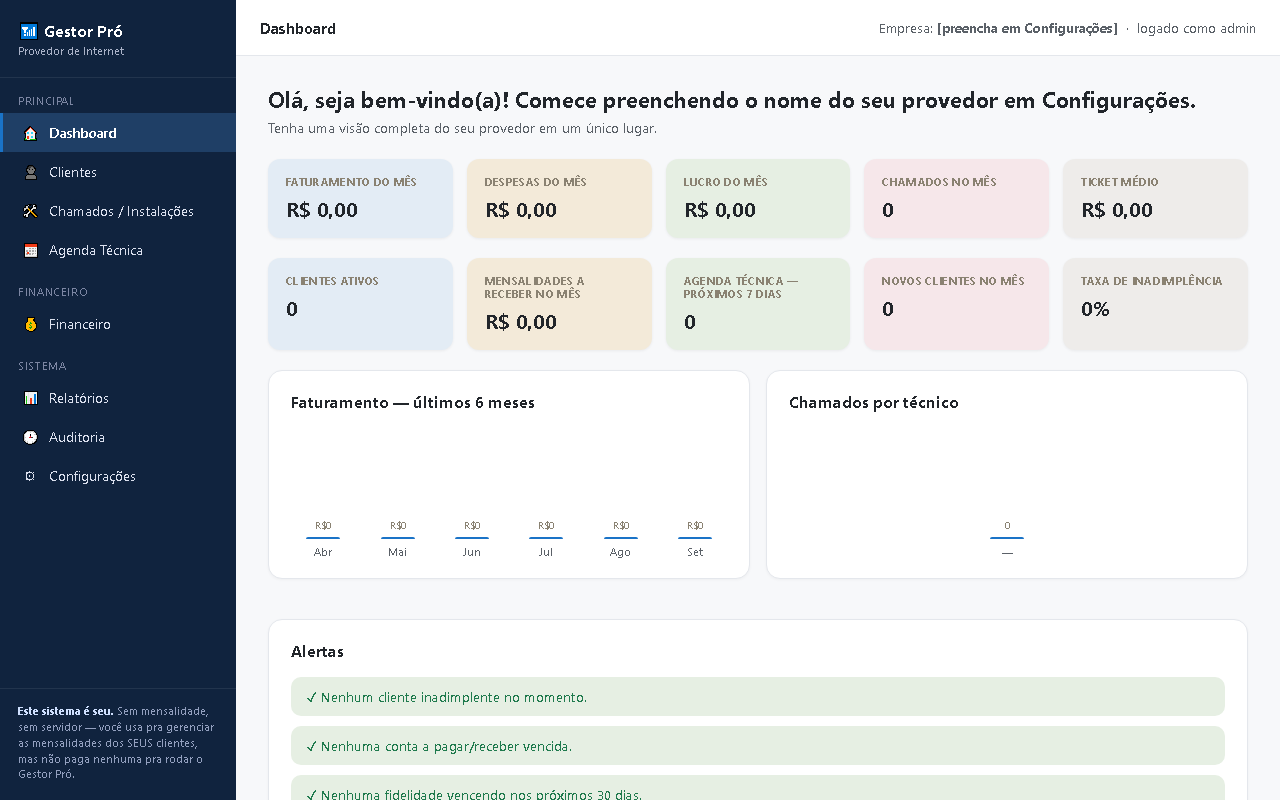Click the Mai bar in the Faturamento chart

398,538
